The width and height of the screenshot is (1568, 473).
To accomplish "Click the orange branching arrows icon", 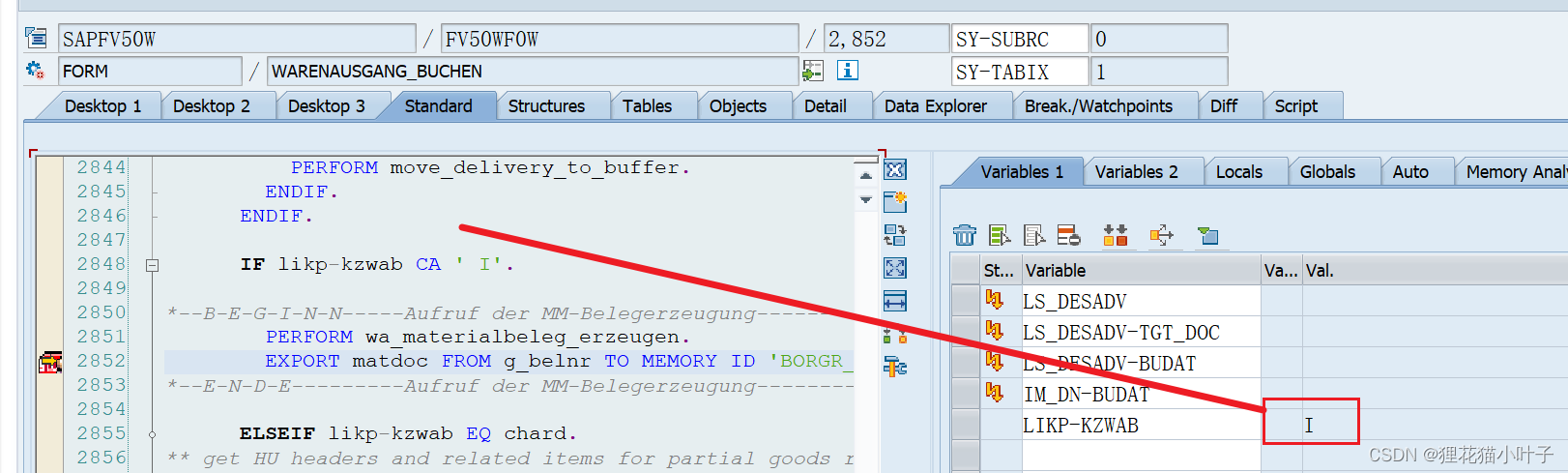I will pos(1162,235).
